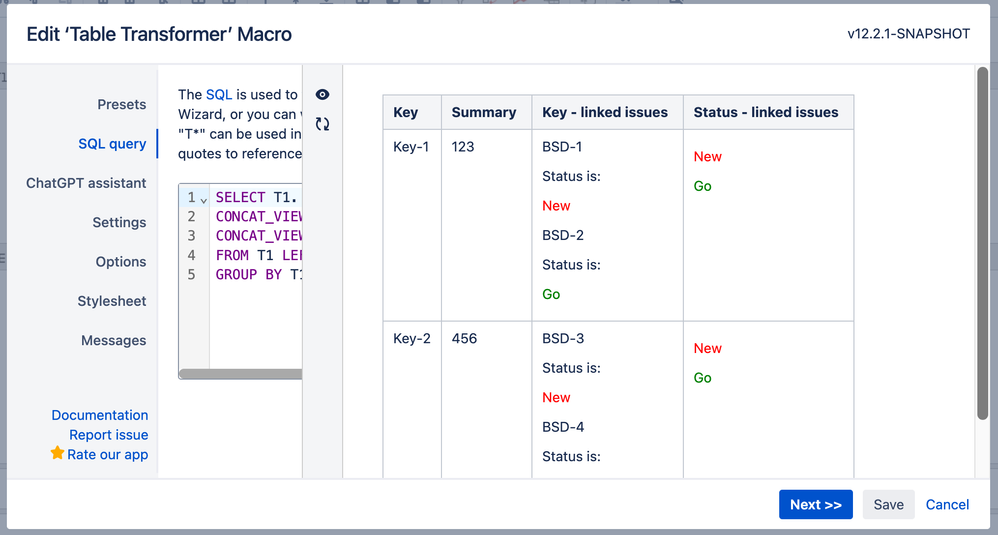Toggle the preview eye icon

click(x=323, y=95)
